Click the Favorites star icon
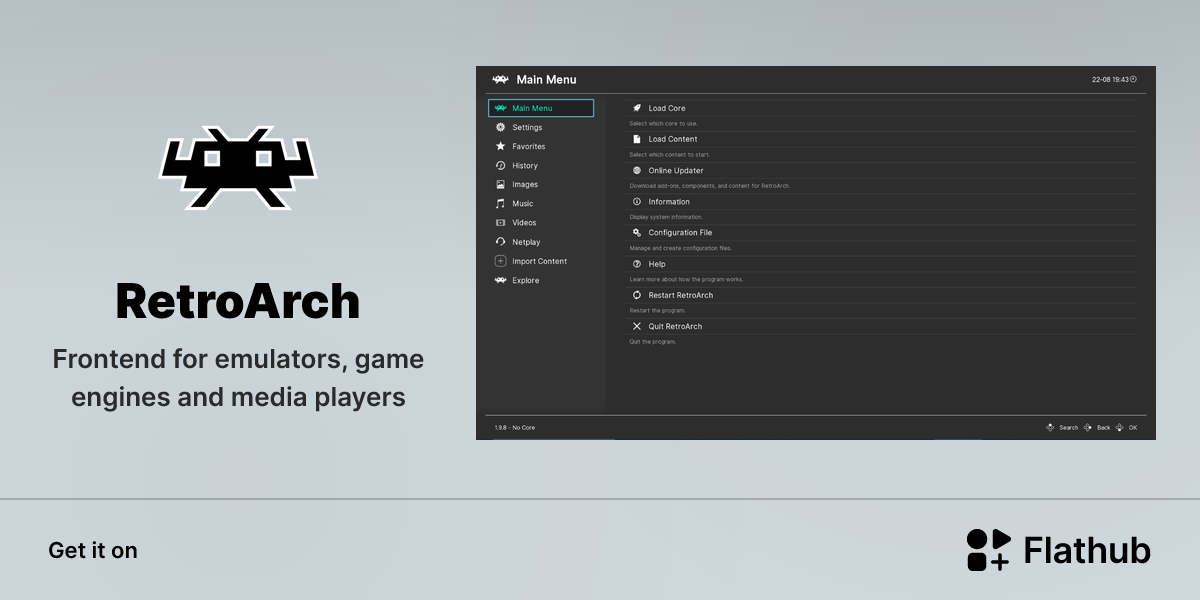The height and width of the screenshot is (600, 1200). coord(501,146)
